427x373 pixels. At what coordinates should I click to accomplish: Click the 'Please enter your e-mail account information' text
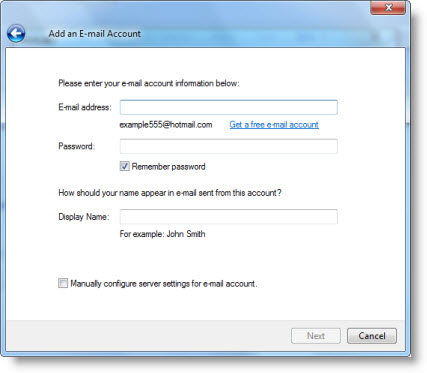[149, 83]
